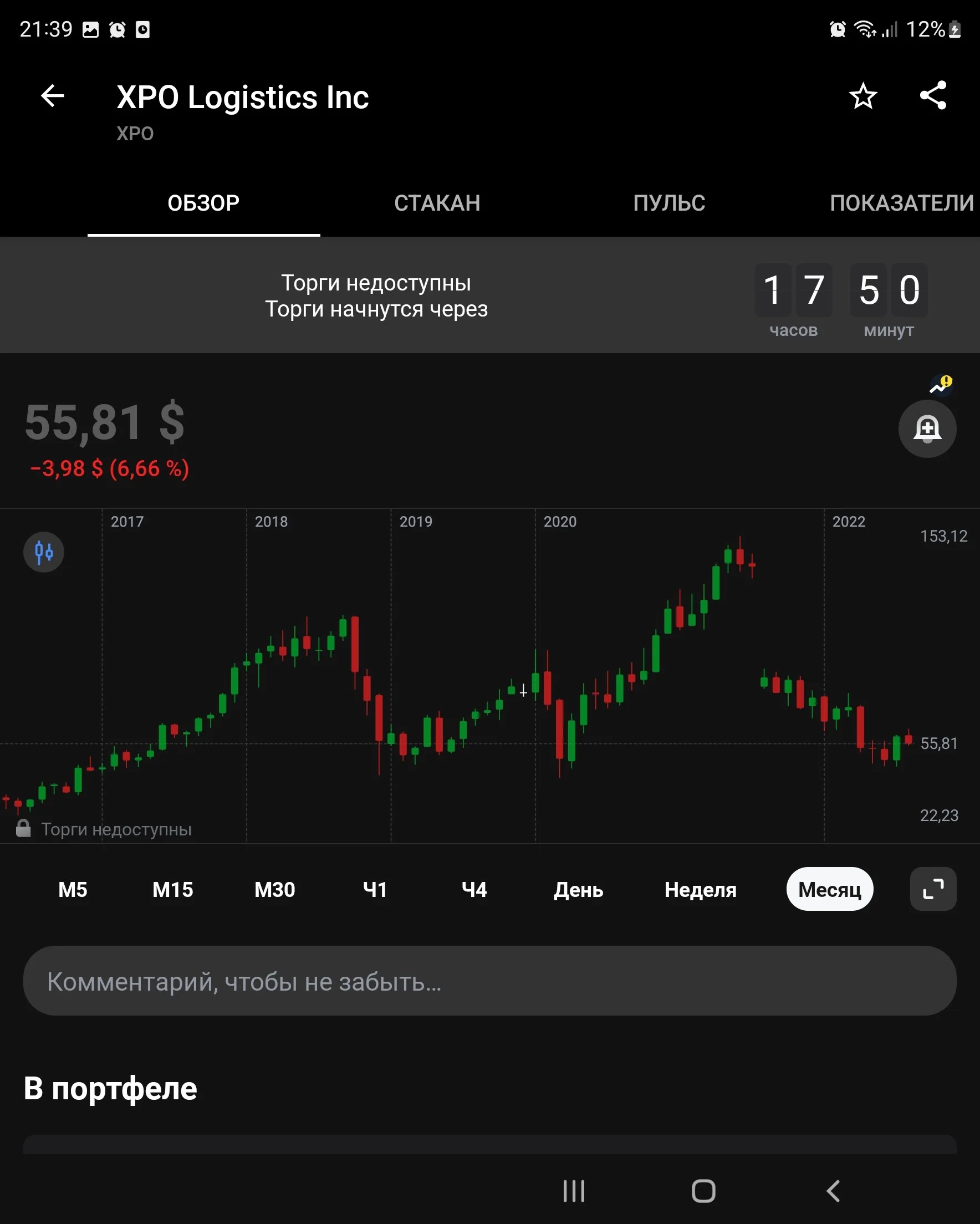This screenshot has width=980, height=1224.
Task: Tap the 2022 year label on chart
Action: point(849,522)
